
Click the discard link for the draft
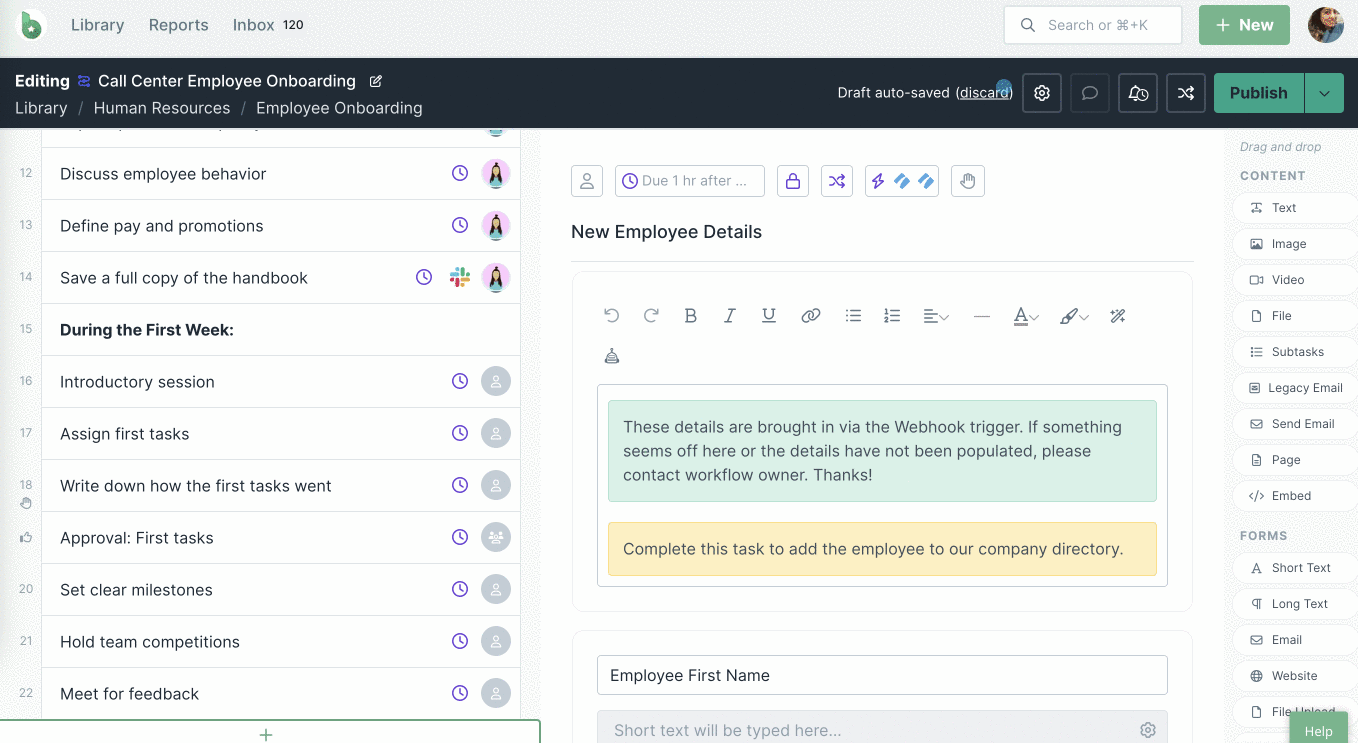pyautogui.click(x=984, y=93)
